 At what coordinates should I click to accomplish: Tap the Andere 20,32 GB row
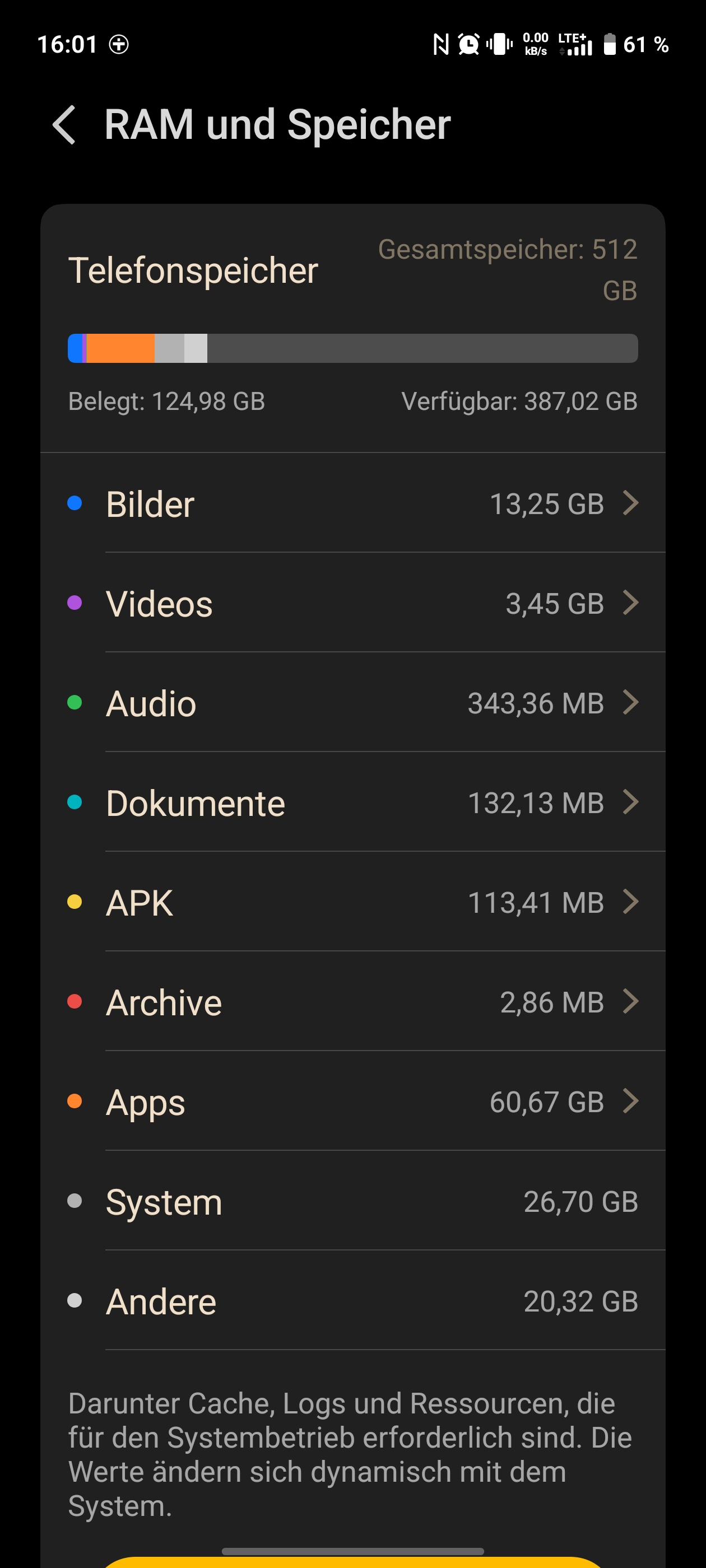coord(352,1301)
